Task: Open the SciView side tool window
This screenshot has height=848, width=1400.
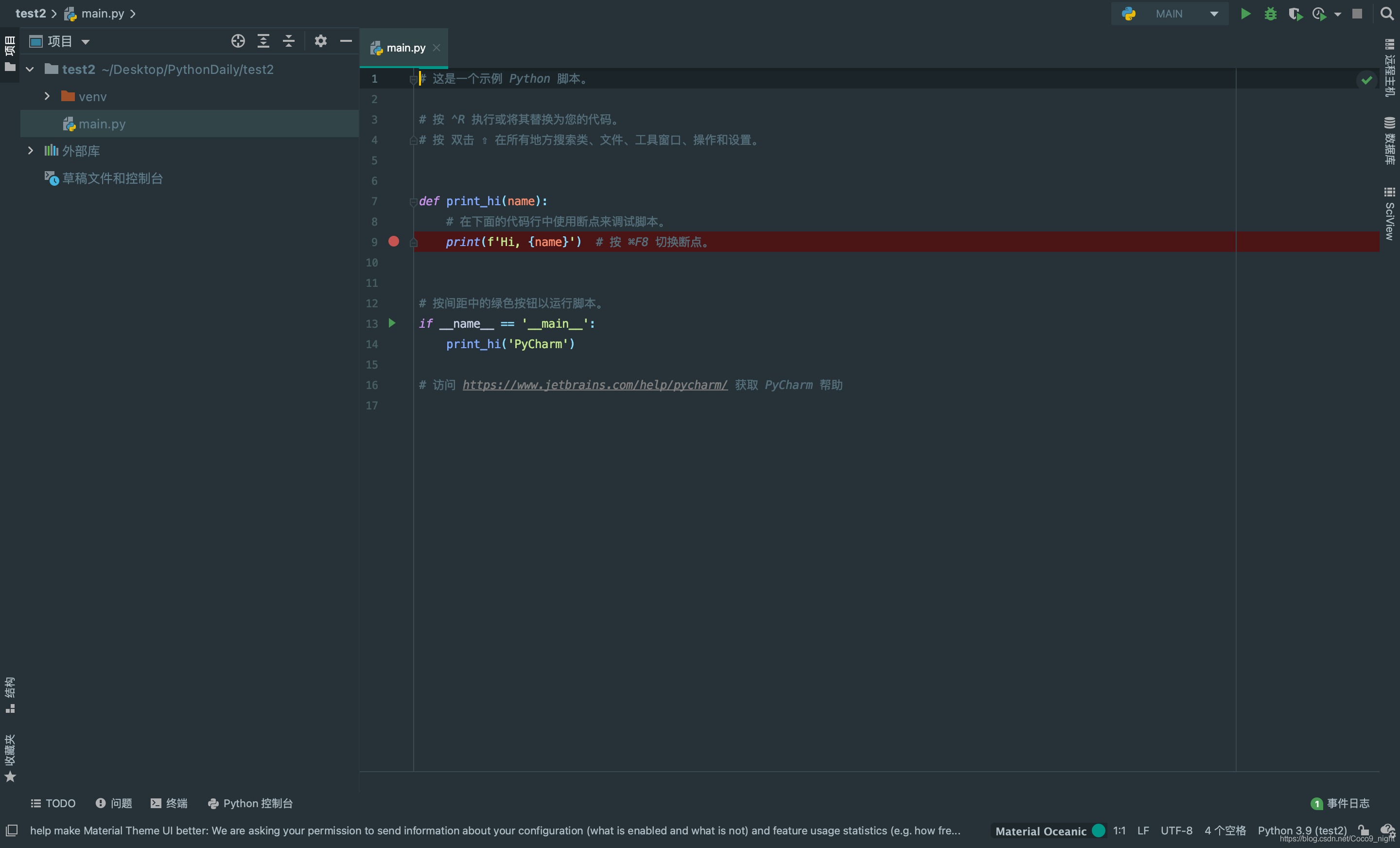Action: (x=1389, y=213)
